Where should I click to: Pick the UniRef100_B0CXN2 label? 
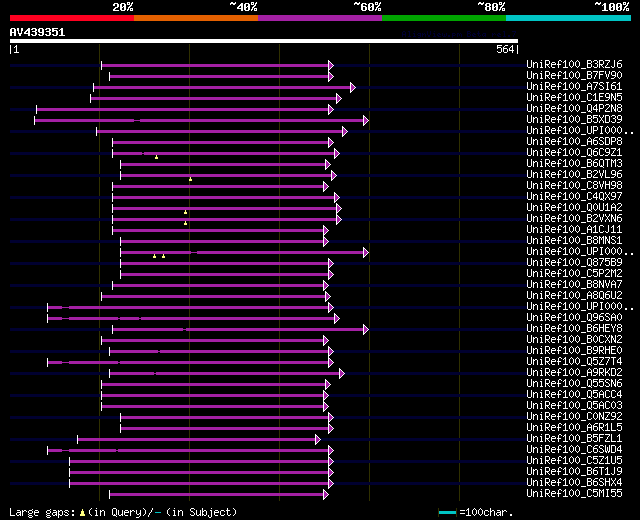[574, 340]
